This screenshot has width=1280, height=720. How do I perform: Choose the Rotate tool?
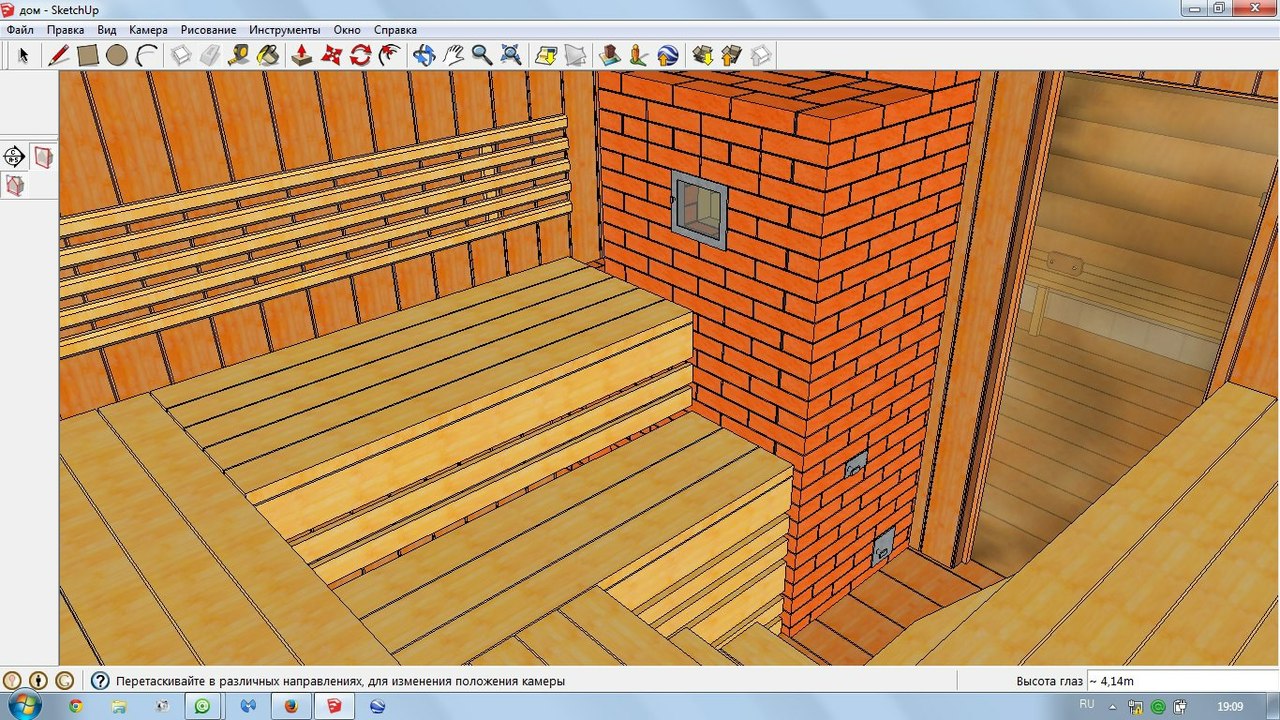360,55
